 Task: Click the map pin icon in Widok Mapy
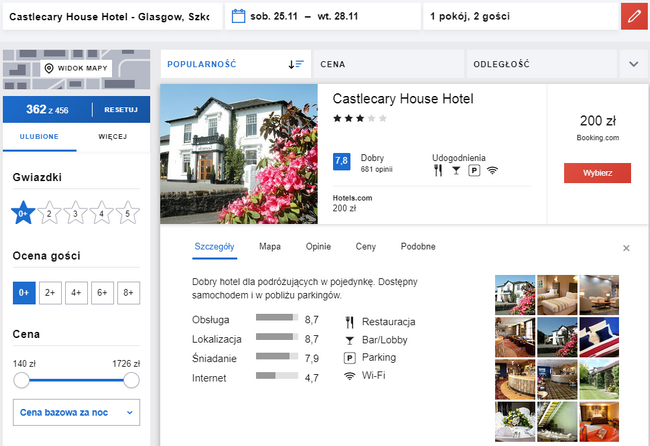click(x=49, y=68)
